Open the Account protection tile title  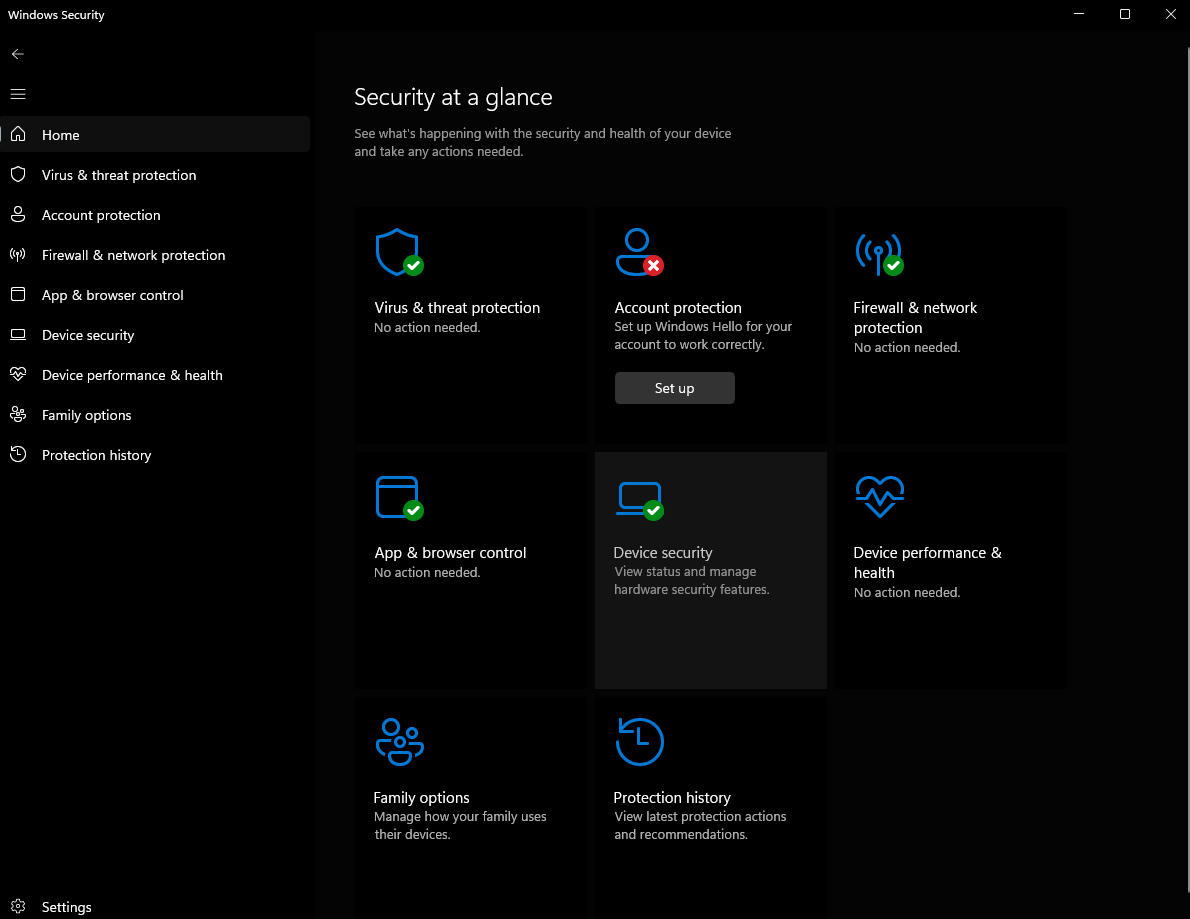point(678,307)
